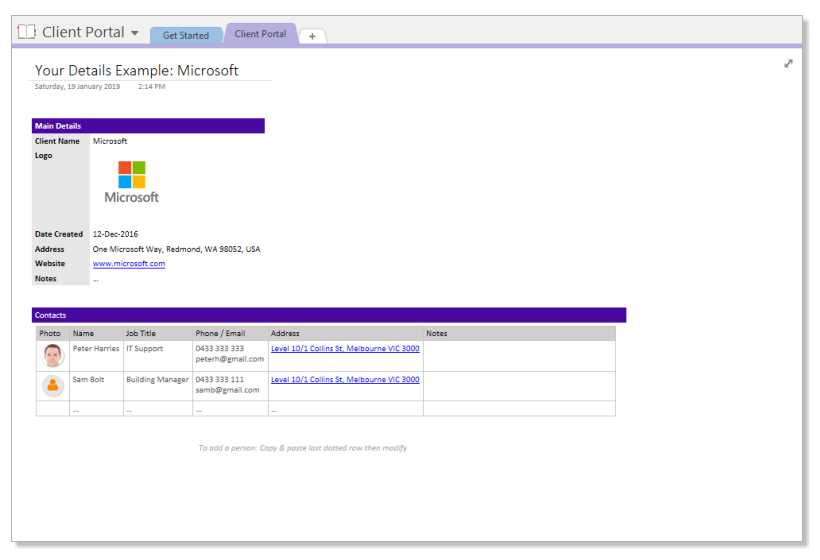820x560 pixels.
Task: Click the Client Name value Microsoft
Action: (110, 141)
